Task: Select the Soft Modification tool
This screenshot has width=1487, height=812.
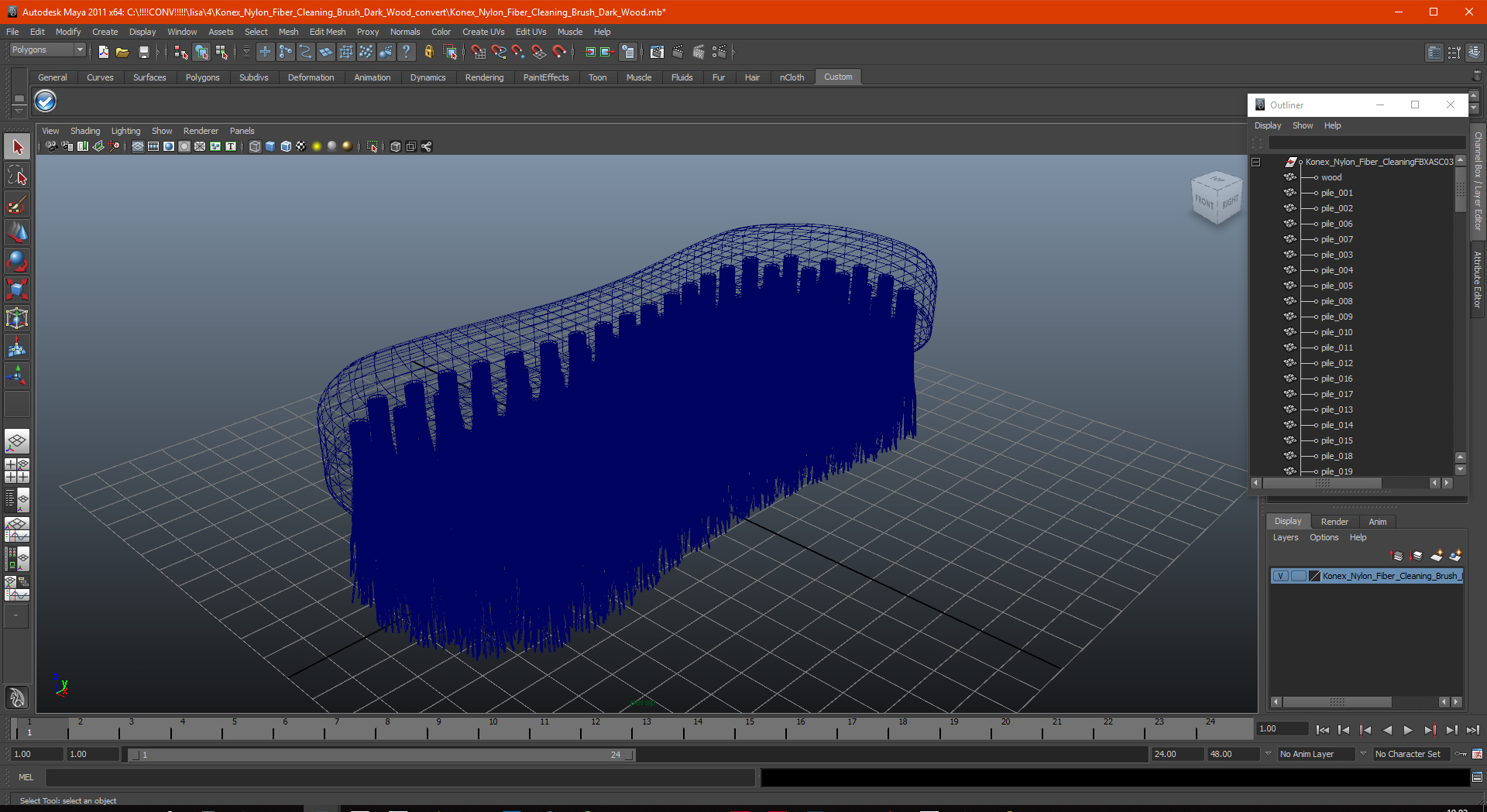Action: tap(17, 348)
